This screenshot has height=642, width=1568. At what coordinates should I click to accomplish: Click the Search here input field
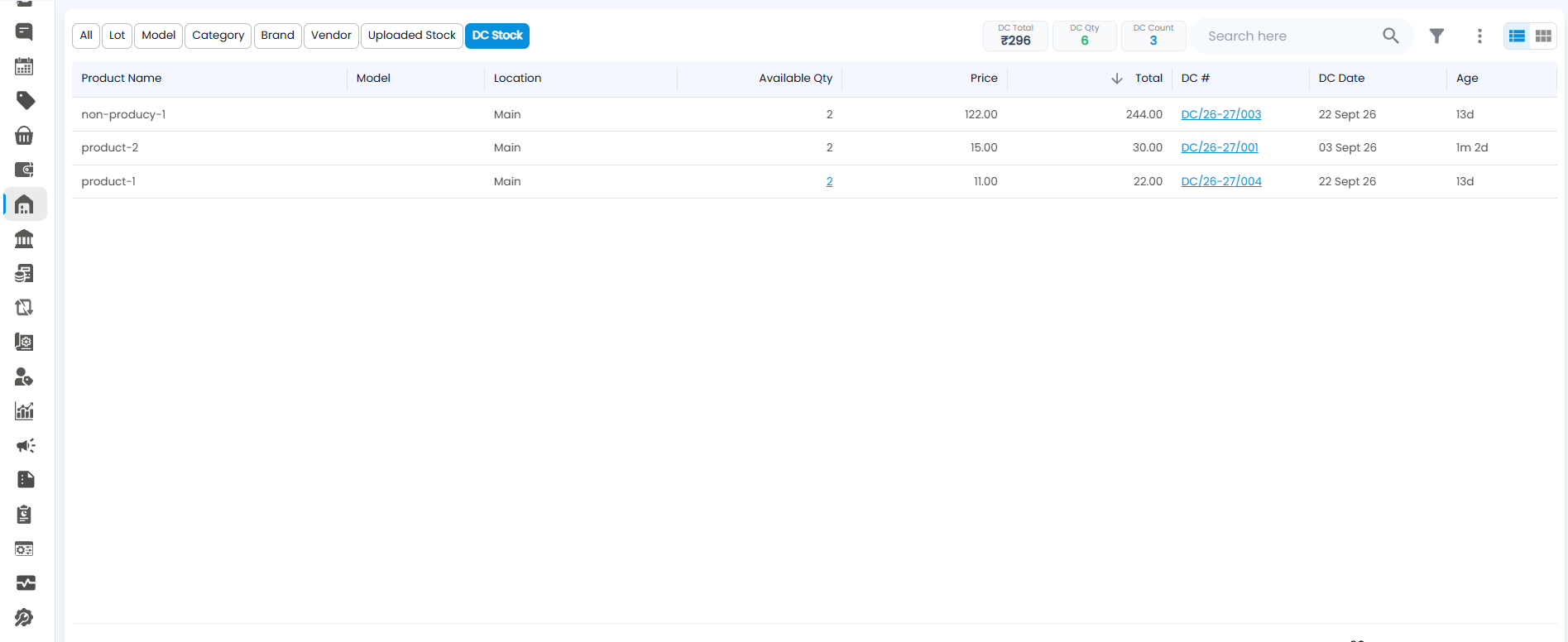[x=1291, y=36]
